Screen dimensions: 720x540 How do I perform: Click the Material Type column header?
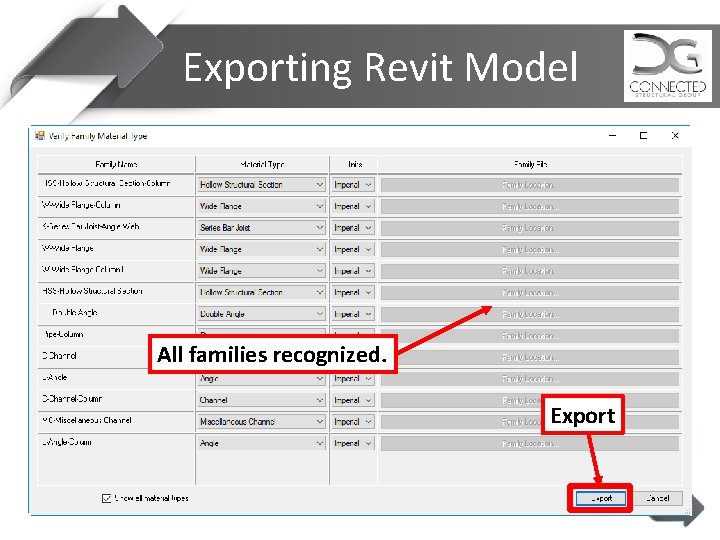click(262, 164)
